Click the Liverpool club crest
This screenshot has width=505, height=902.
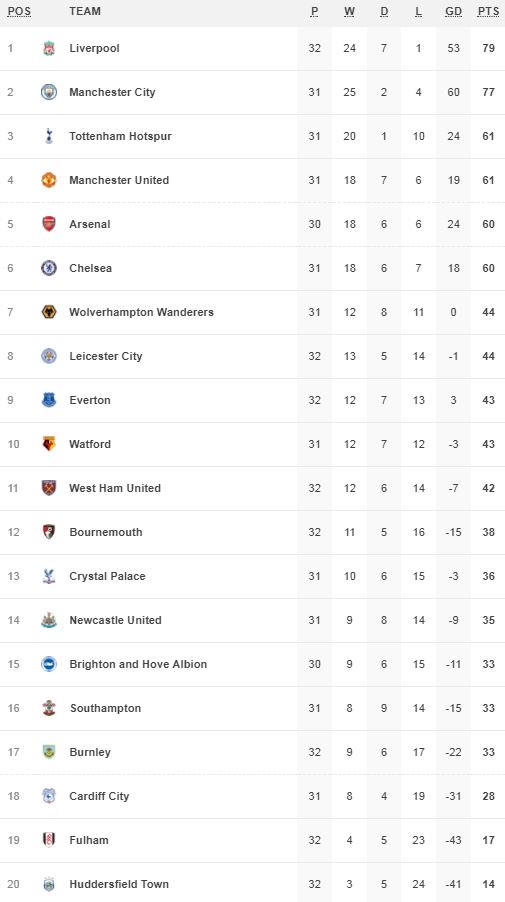click(49, 48)
